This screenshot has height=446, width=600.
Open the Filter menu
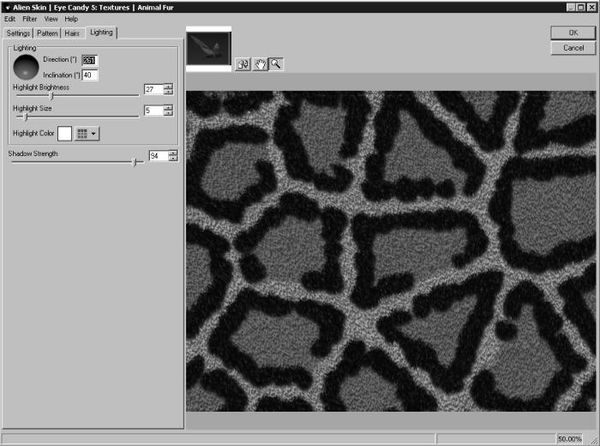tap(30, 19)
